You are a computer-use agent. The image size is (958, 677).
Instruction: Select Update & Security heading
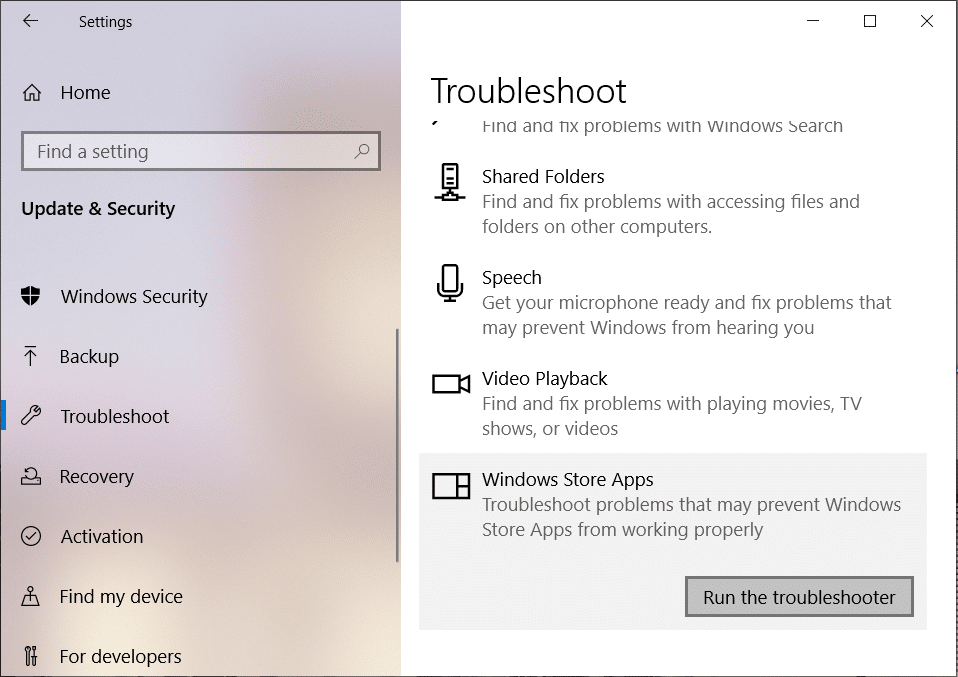[99, 208]
